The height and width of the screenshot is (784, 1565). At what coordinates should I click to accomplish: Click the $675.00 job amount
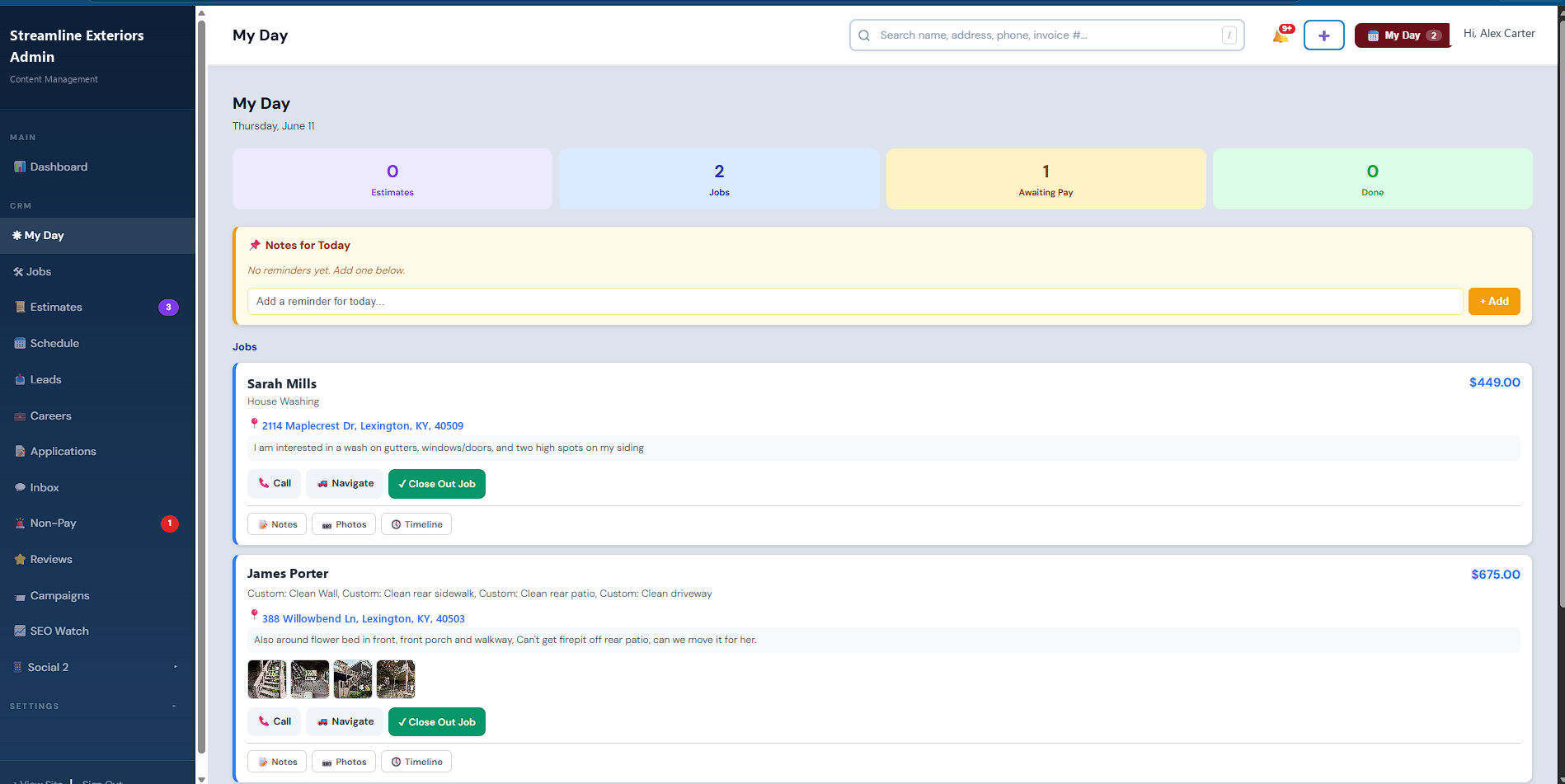click(x=1496, y=575)
